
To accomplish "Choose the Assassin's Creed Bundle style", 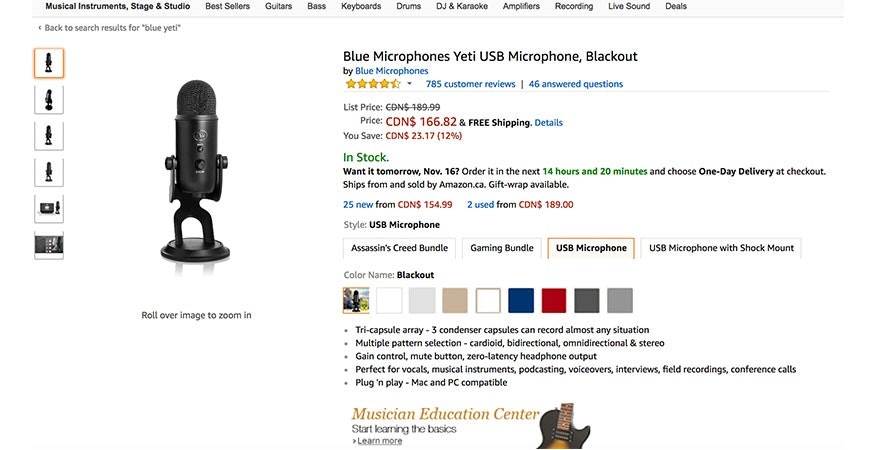I will tap(400, 248).
